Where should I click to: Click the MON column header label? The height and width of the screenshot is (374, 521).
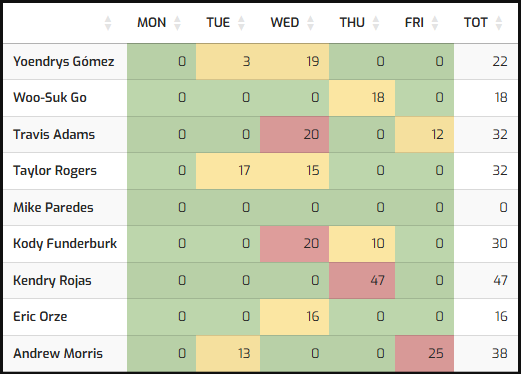coord(152,23)
